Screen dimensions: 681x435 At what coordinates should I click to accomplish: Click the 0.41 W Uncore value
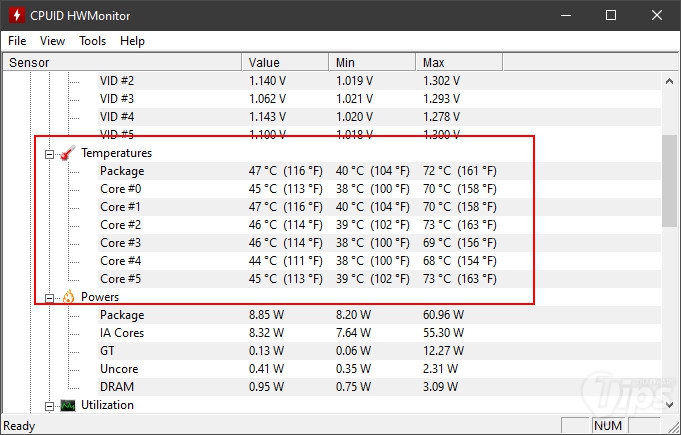(266, 369)
